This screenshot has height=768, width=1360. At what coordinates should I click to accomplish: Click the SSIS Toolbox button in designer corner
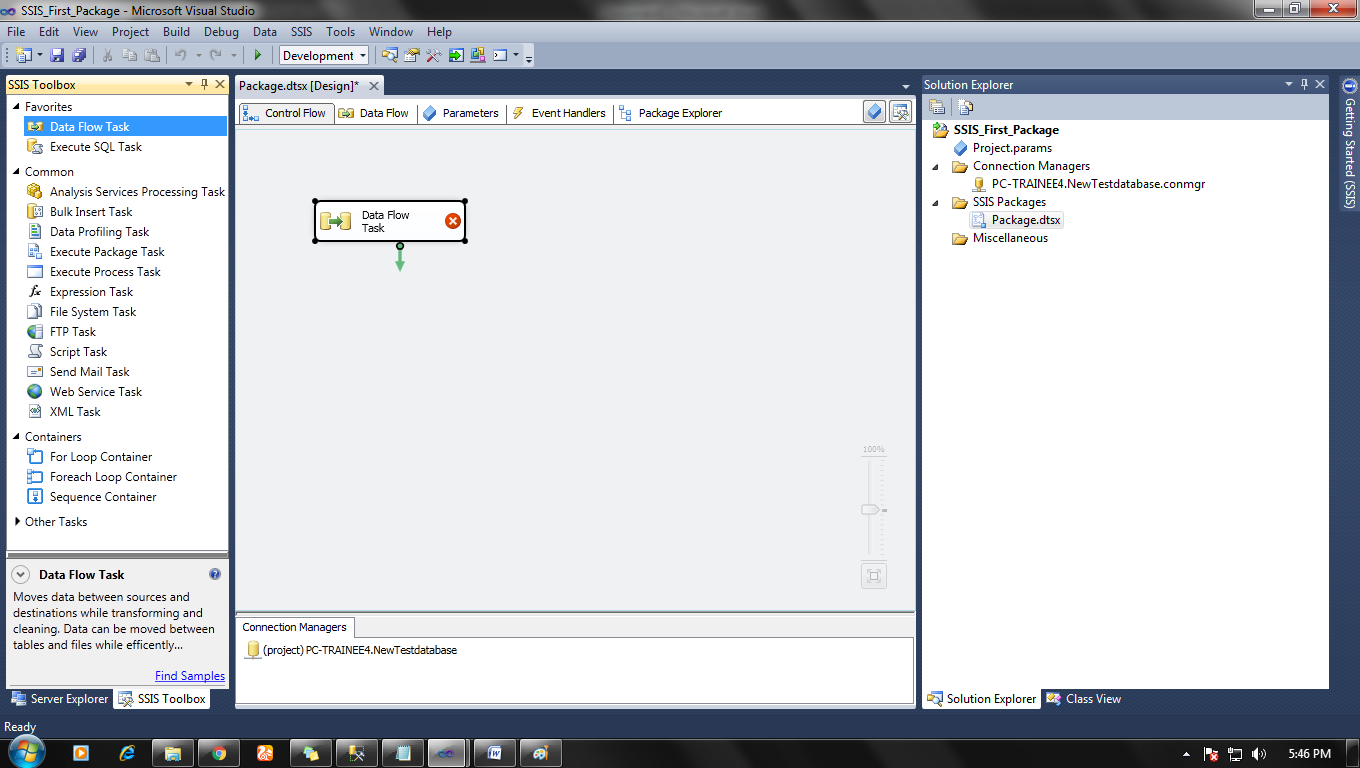pyautogui.click(x=900, y=112)
